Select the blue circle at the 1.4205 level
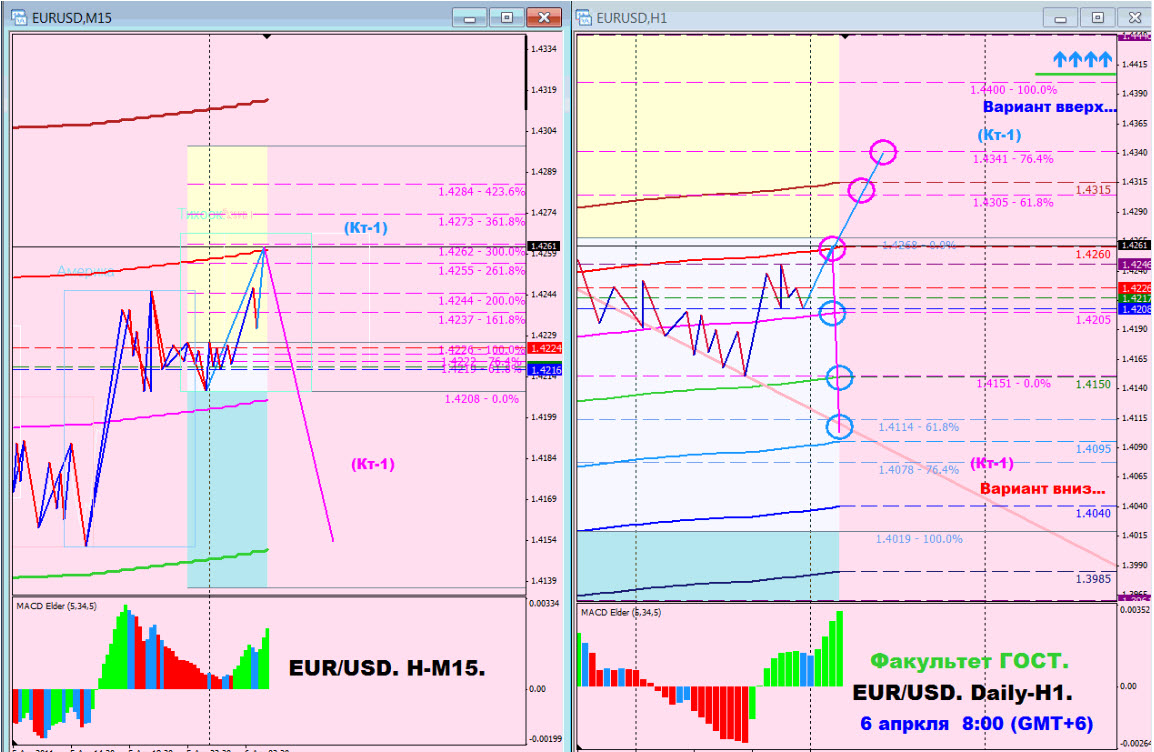Image resolution: width=1154 pixels, height=752 pixels. click(x=832, y=313)
